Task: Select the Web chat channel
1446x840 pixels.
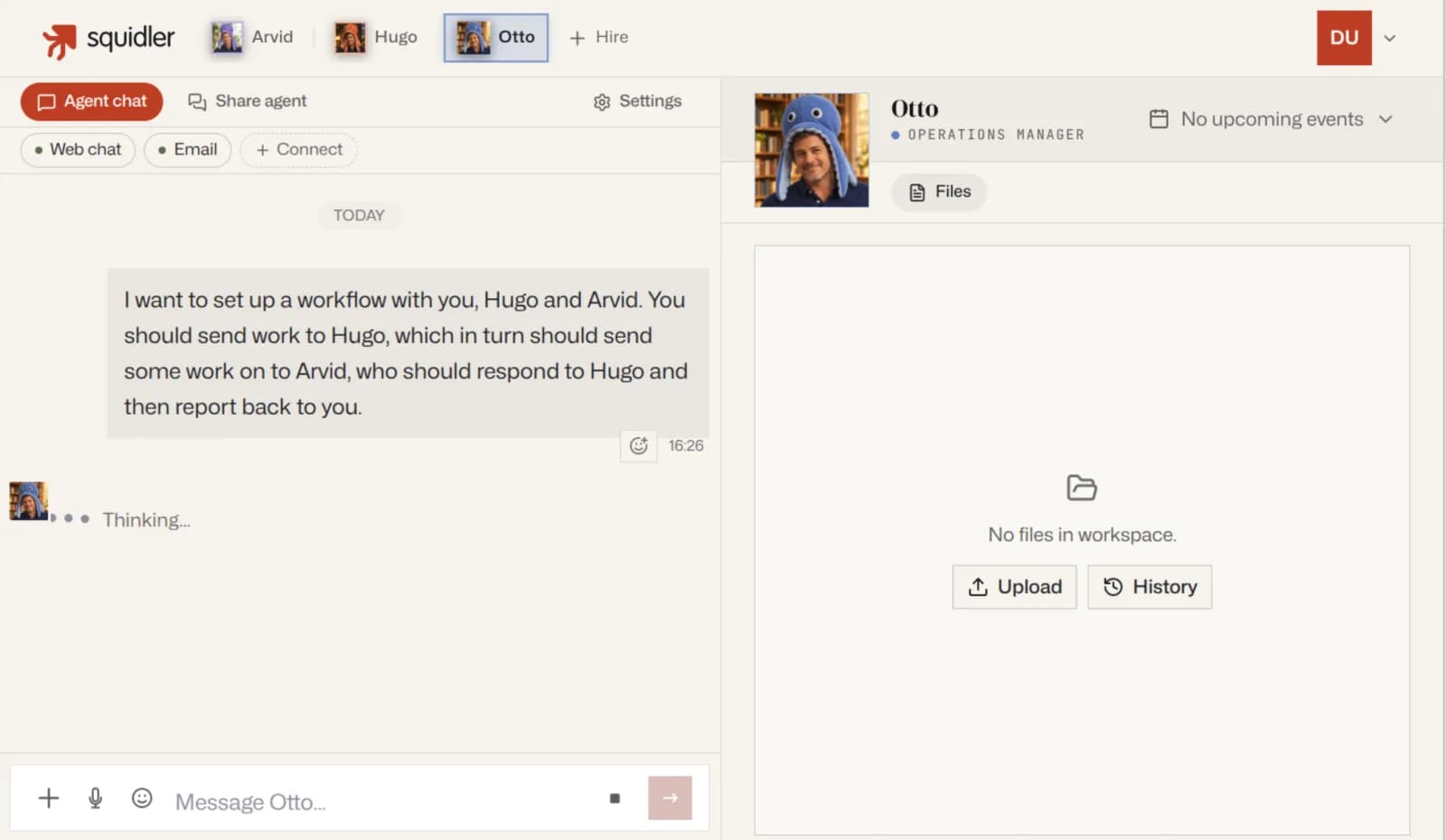Action: [x=78, y=150]
